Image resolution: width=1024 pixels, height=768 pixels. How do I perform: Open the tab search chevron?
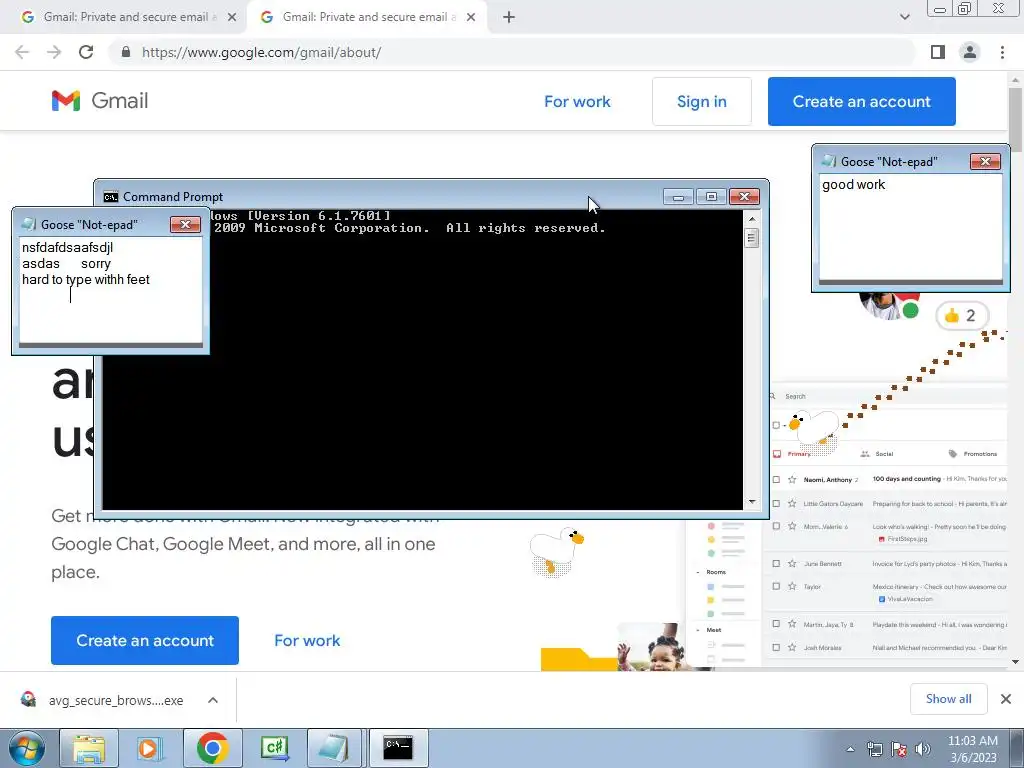pos(904,18)
